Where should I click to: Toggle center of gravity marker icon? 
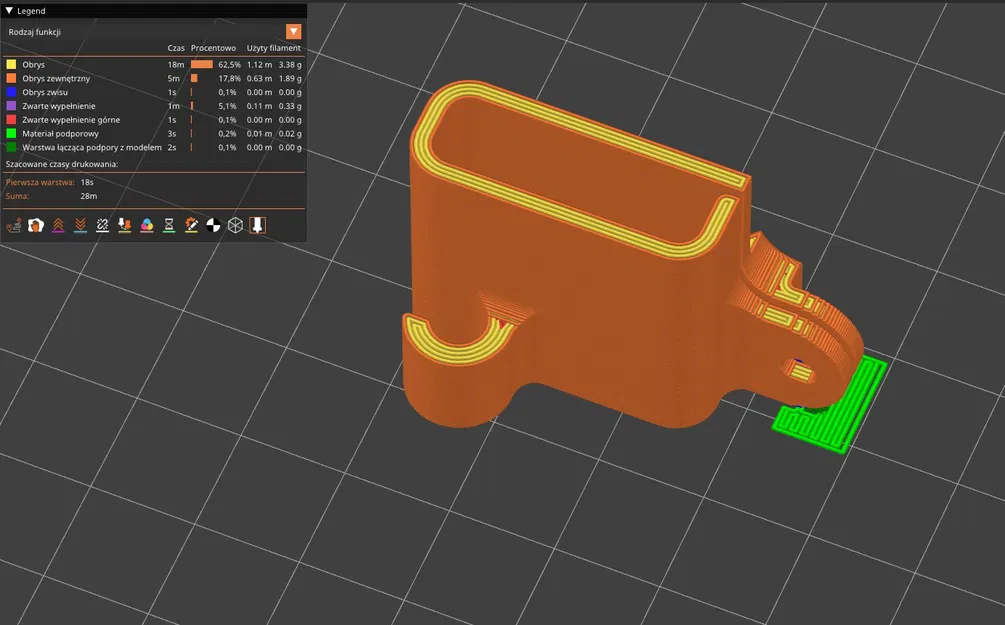tap(213, 225)
